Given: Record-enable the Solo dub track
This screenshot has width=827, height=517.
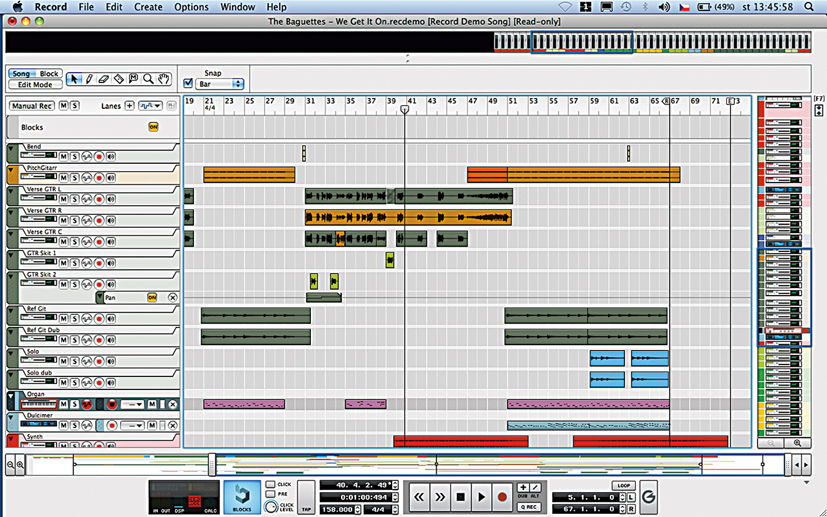Looking at the screenshot, I should pyautogui.click(x=99, y=382).
